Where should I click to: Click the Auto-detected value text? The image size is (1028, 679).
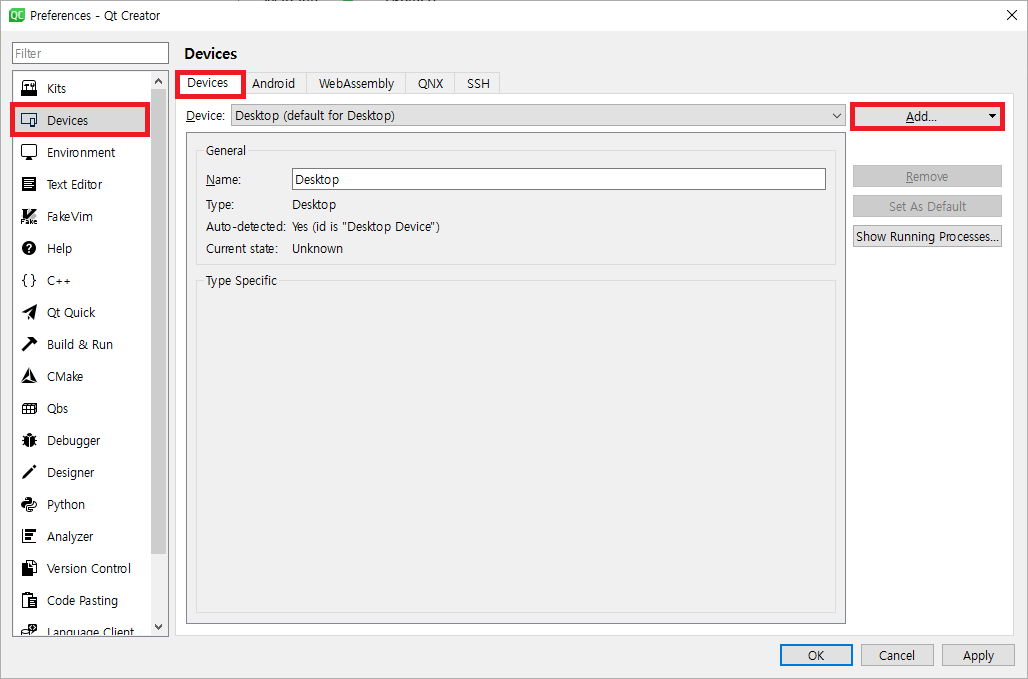(x=366, y=227)
